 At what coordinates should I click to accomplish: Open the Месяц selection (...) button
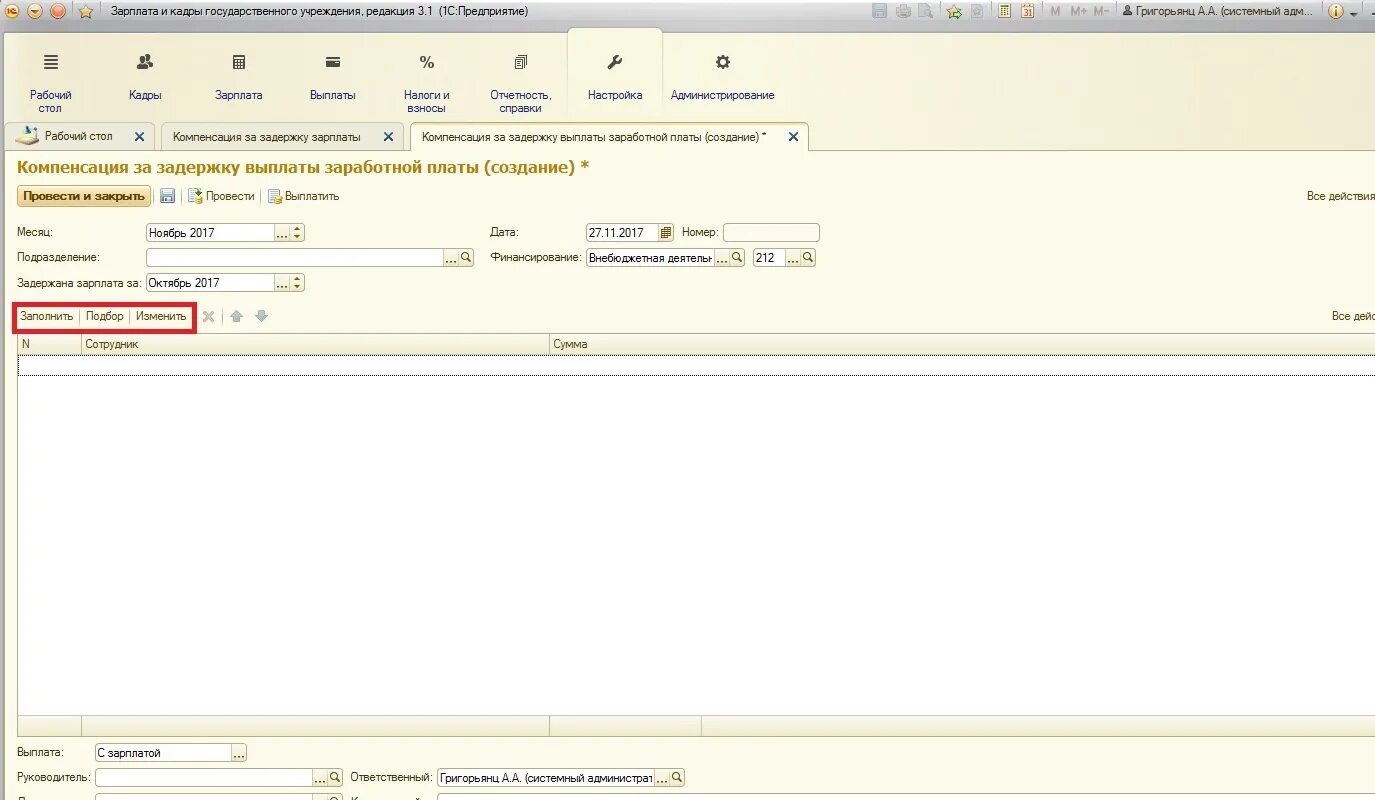(282, 232)
